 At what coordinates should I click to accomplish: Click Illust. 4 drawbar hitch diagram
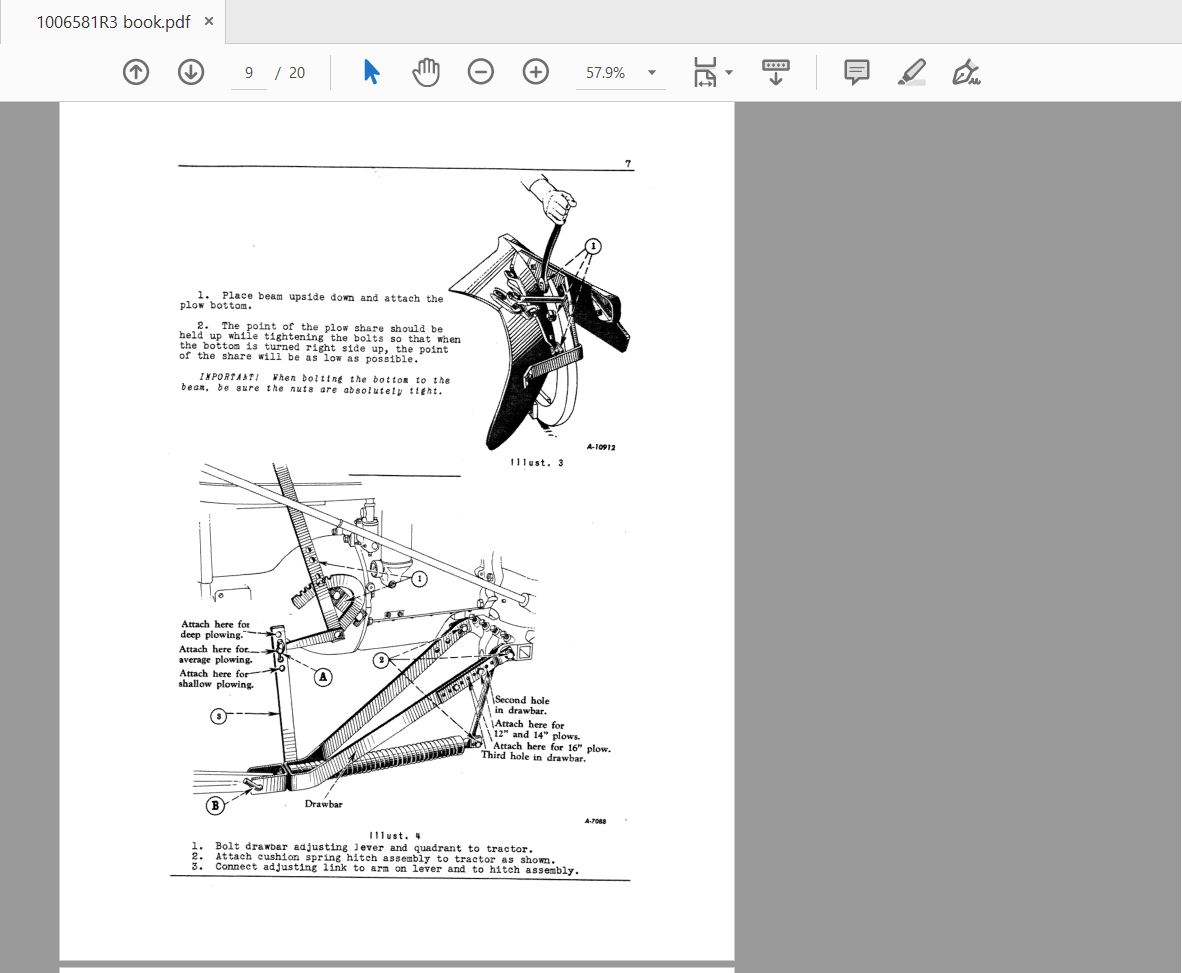tap(400, 648)
